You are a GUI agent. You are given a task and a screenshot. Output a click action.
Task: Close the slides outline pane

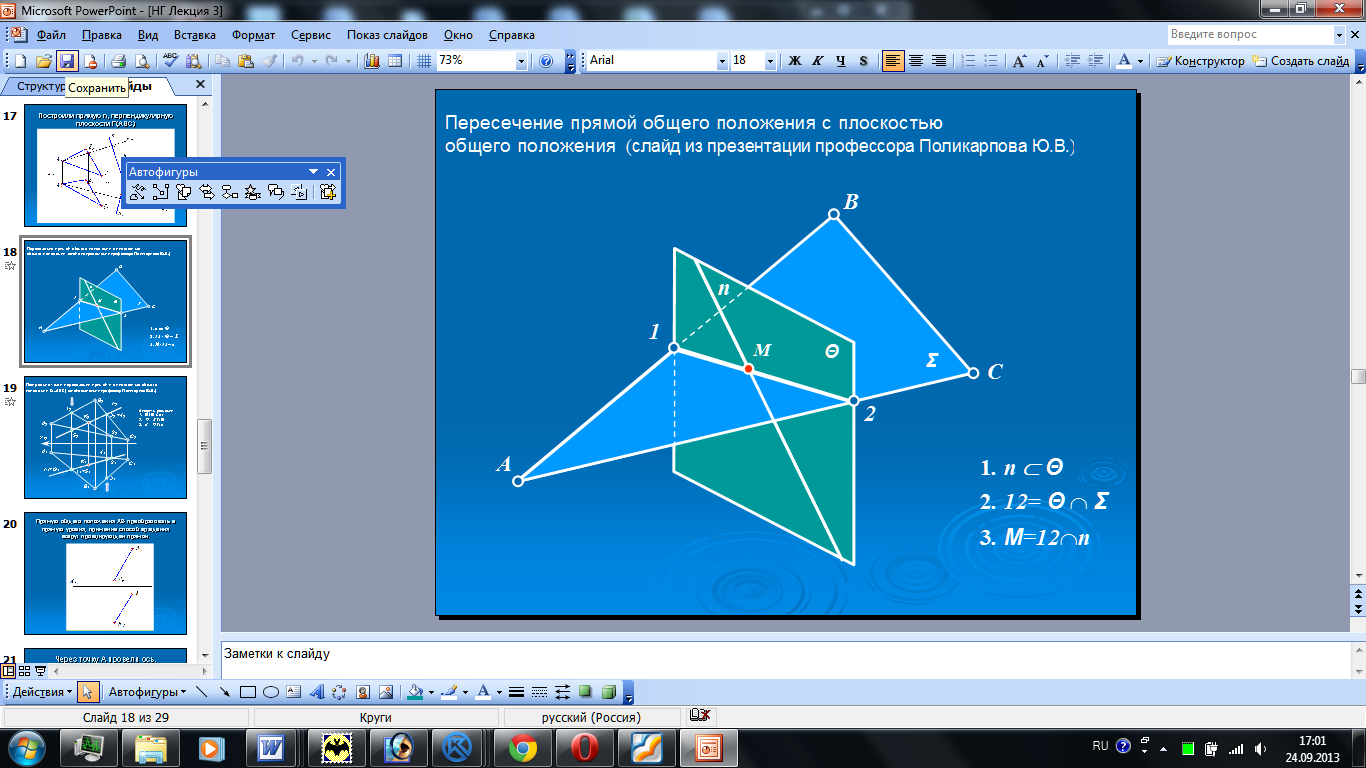click(200, 85)
